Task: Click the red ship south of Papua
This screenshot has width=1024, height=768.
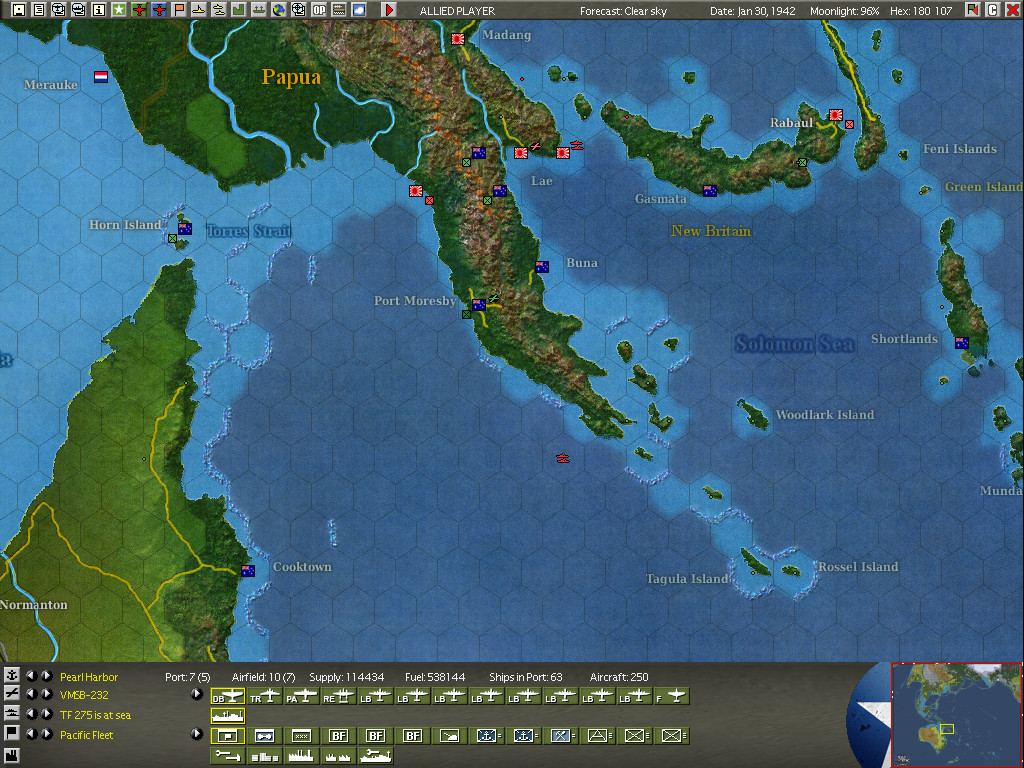Action: click(x=562, y=458)
